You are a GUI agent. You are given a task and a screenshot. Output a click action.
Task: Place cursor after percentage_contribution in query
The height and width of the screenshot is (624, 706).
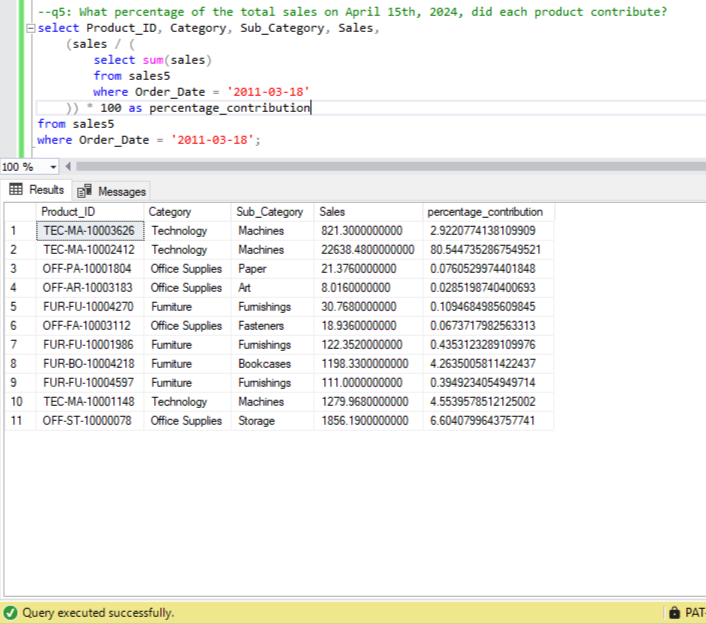(x=311, y=108)
